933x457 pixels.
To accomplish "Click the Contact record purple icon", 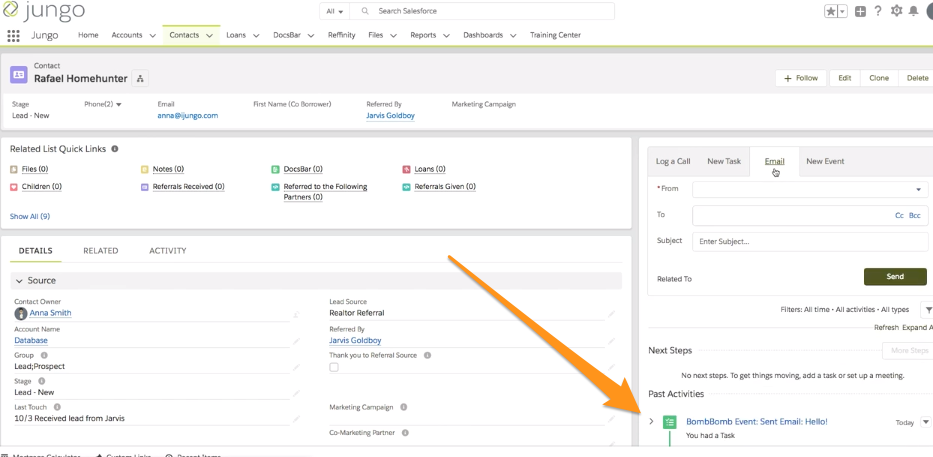I will click(18, 74).
